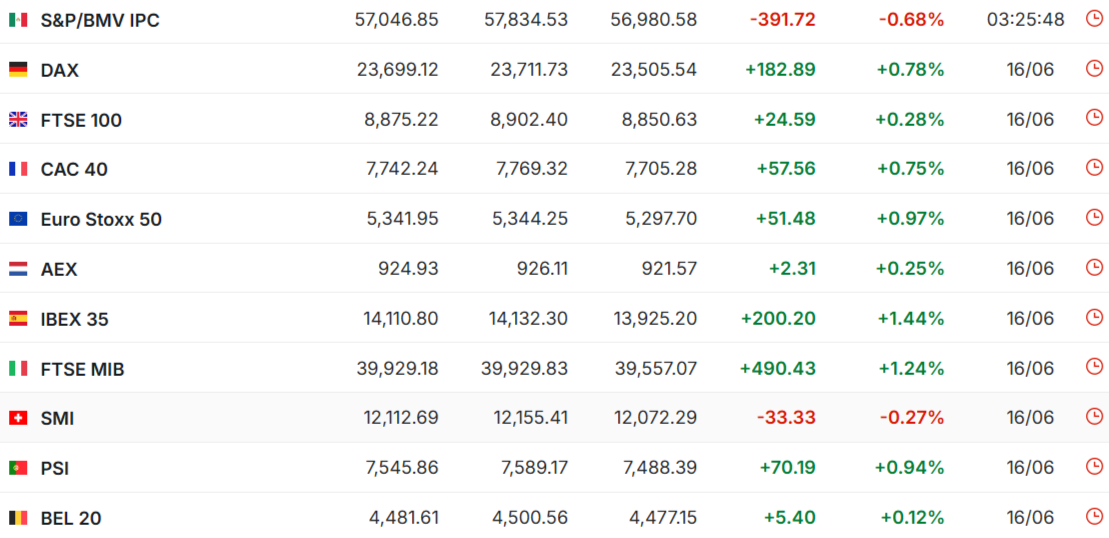
Task: Click the German flag next to DAX
Action: pos(18,70)
